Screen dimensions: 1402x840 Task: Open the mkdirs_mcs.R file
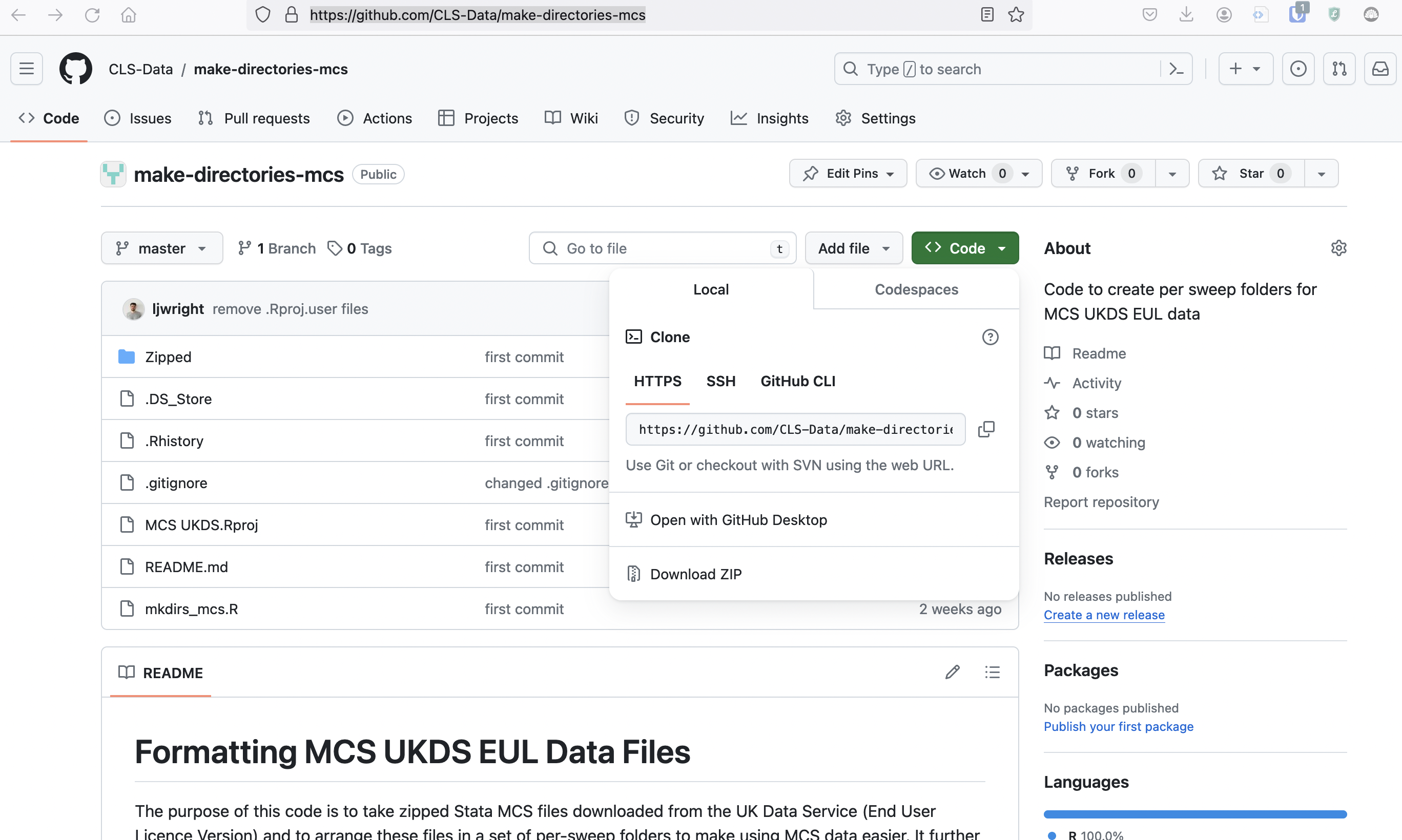coord(191,608)
